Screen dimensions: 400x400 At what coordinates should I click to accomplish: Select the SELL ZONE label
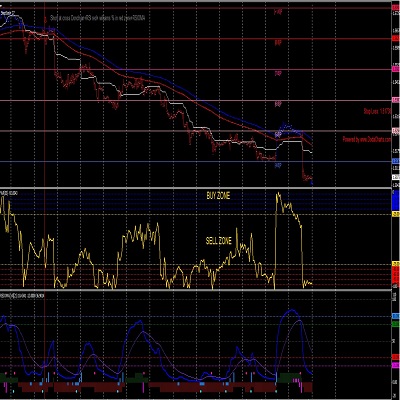pyautogui.click(x=219, y=241)
